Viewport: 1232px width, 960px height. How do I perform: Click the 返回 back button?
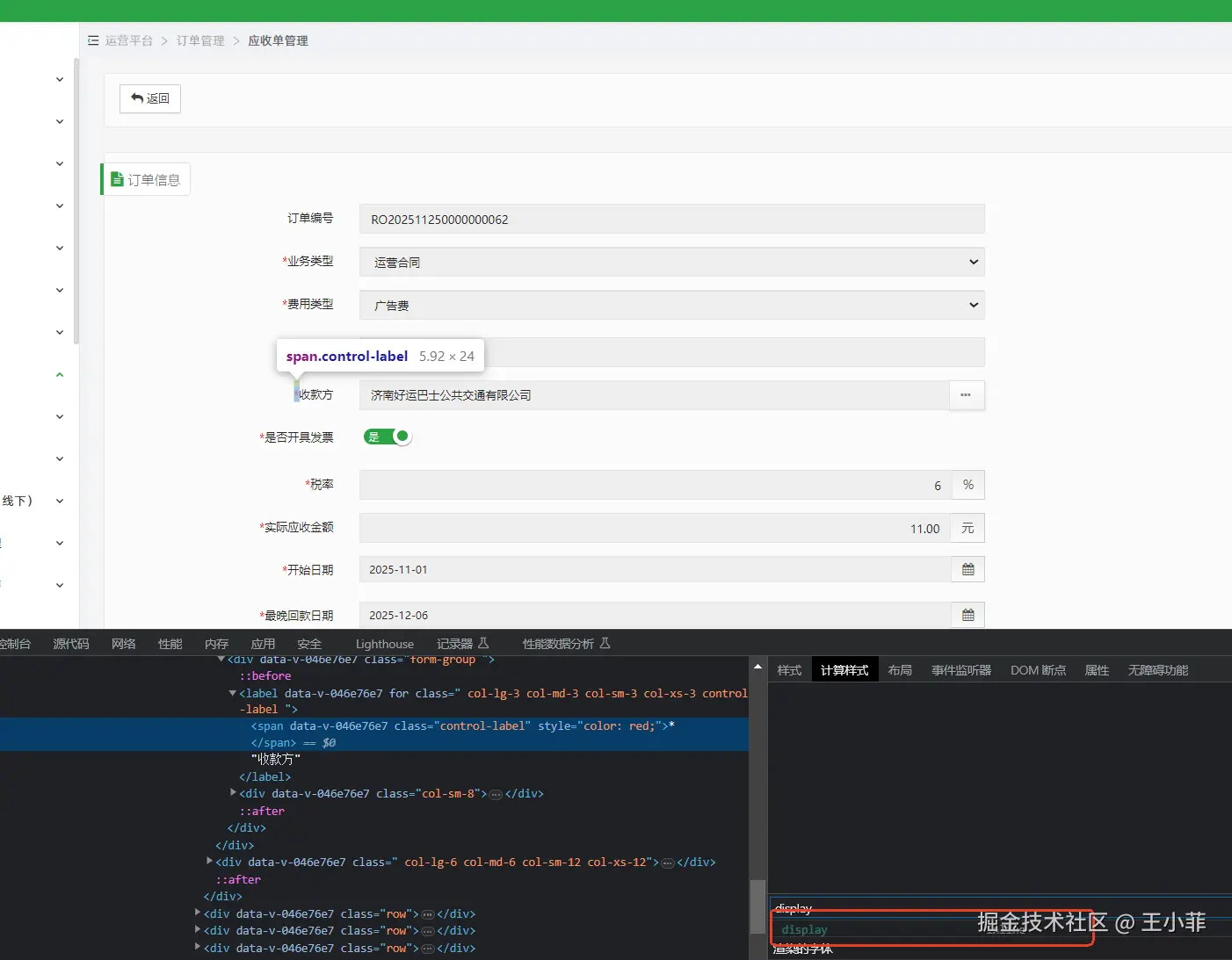click(x=150, y=98)
